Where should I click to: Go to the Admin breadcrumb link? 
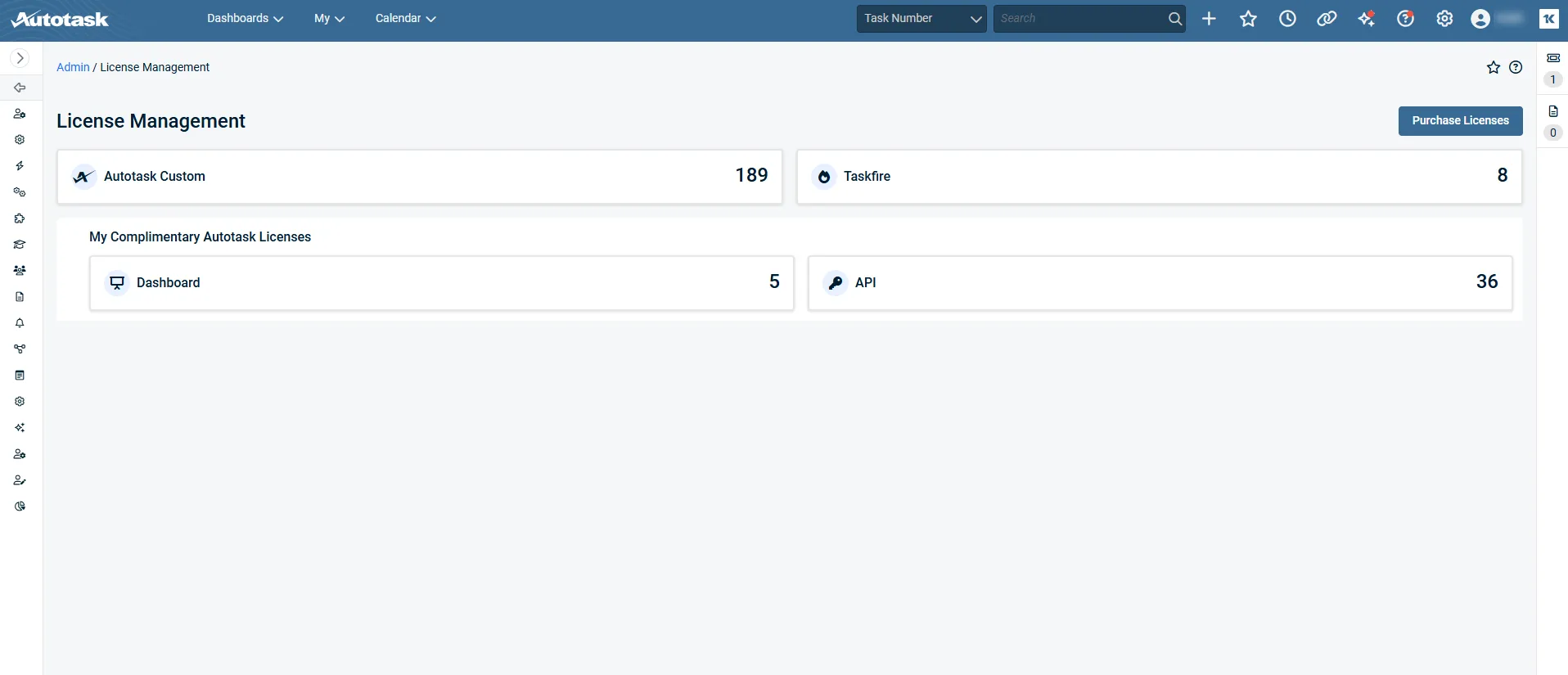pos(73,67)
